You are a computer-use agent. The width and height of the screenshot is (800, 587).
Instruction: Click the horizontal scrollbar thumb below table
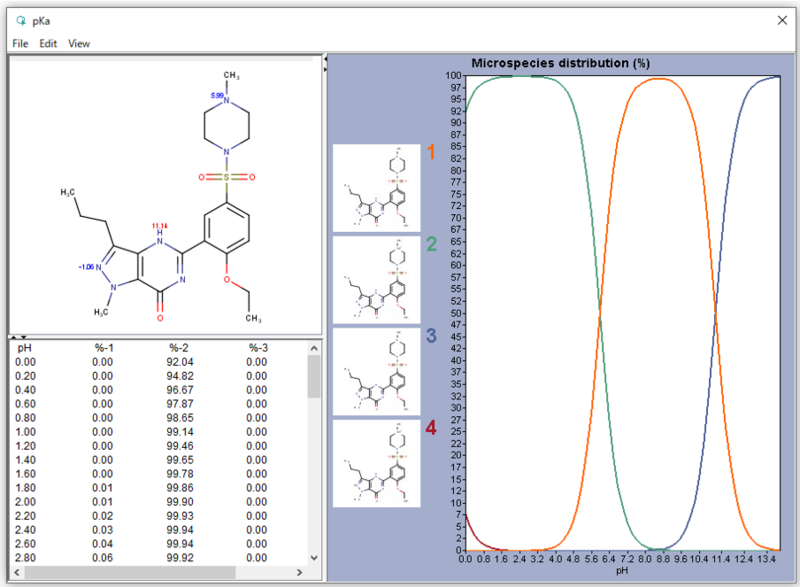click(130, 572)
